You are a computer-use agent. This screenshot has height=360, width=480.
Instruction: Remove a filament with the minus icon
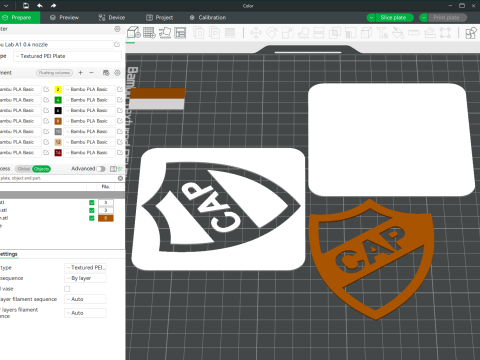pos(91,73)
